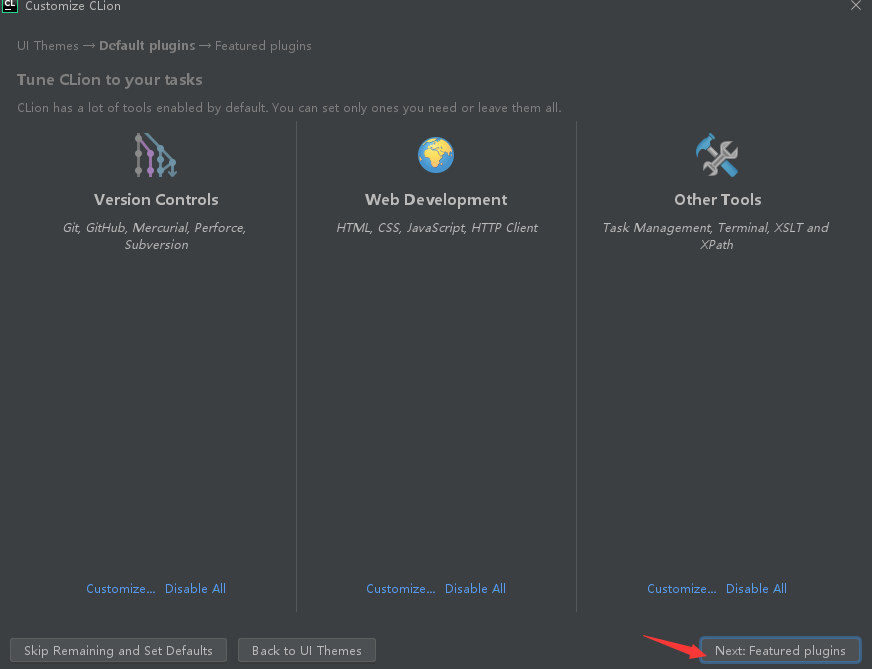The width and height of the screenshot is (872, 669).
Task: Select UI Themes breadcrumb step
Action: click(x=48, y=46)
